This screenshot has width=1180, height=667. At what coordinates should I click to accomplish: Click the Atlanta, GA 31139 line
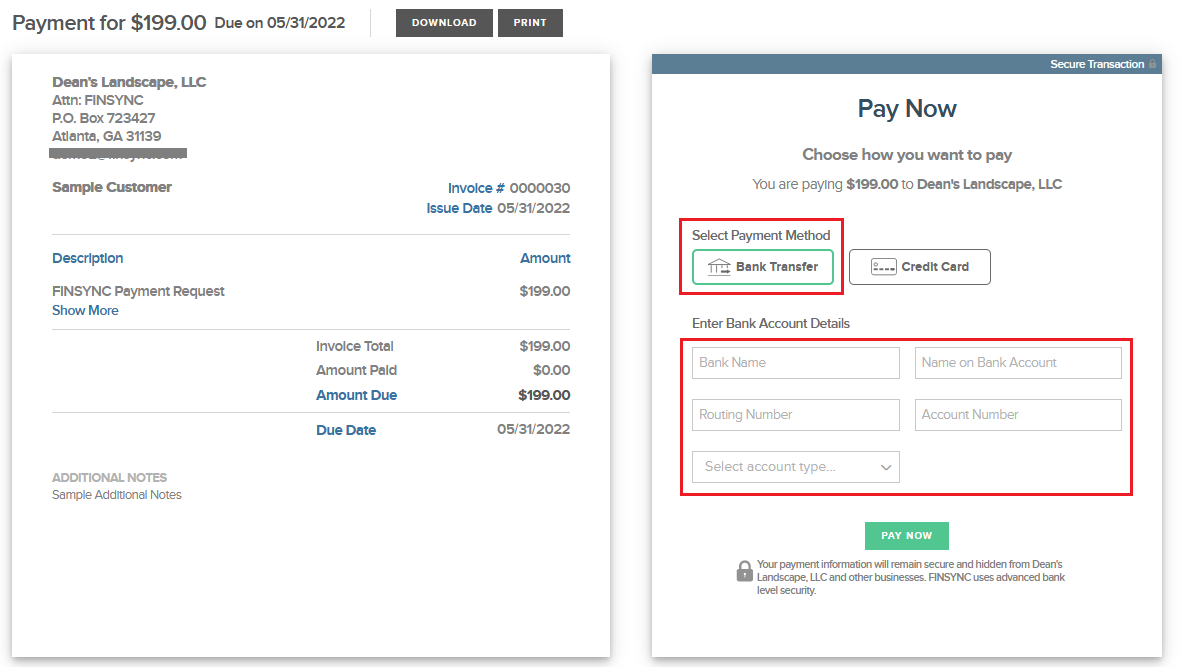pyautogui.click(x=106, y=136)
